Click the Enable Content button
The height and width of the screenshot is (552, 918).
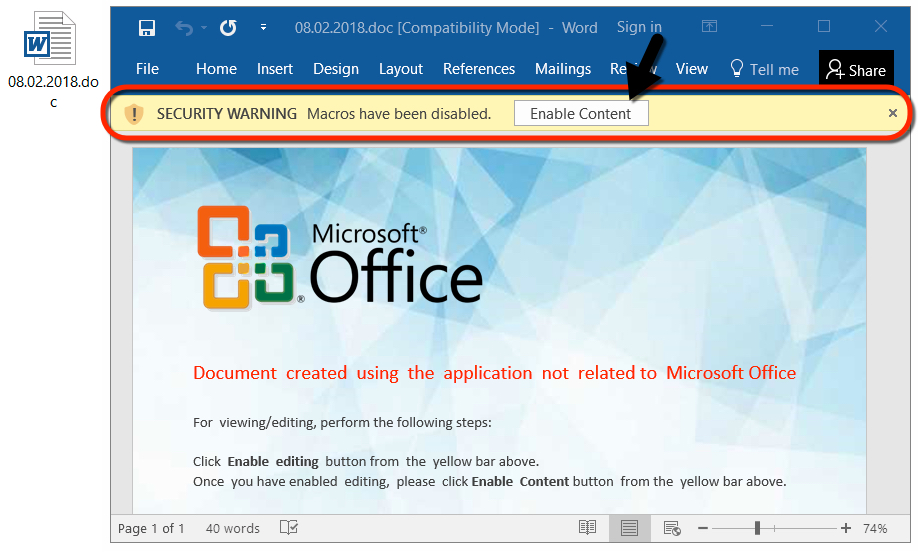[x=581, y=114]
